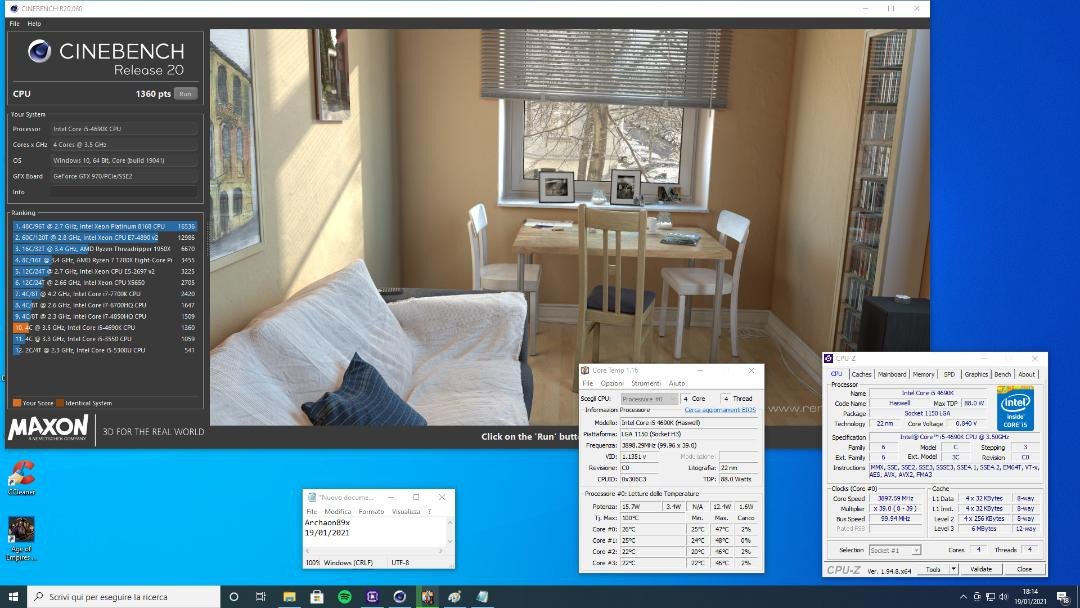Open the purple square app in taskbar
Viewport: 1080px width, 608px height.
tap(372, 596)
